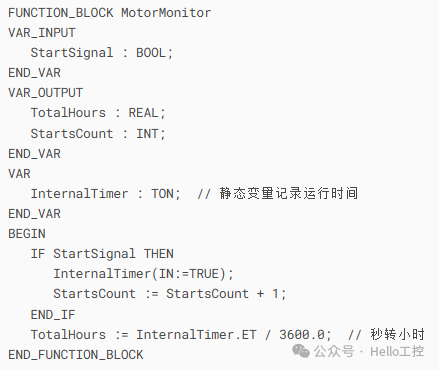Click the END_FUNCTION_BLOCK keyword
This screenshot has height=370, width=439.
point(76,355)
